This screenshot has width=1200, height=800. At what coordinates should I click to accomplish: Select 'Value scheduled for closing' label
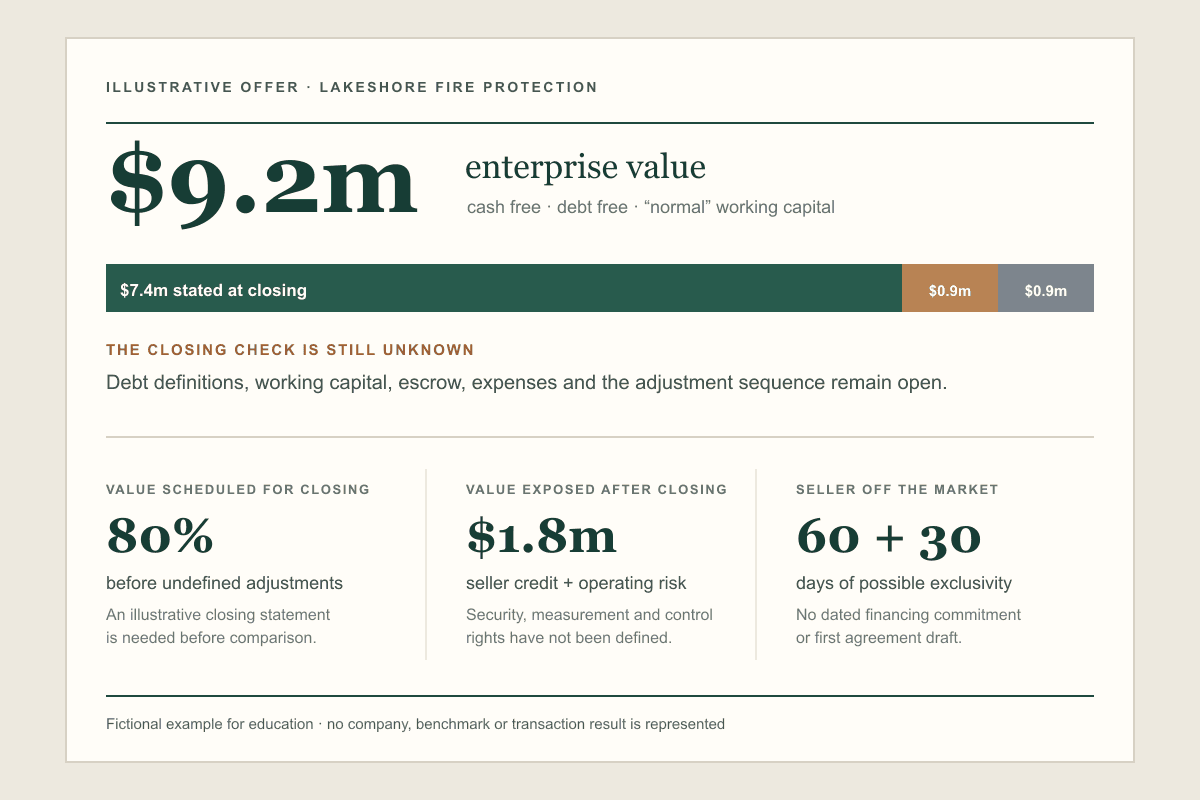(238, 490)
